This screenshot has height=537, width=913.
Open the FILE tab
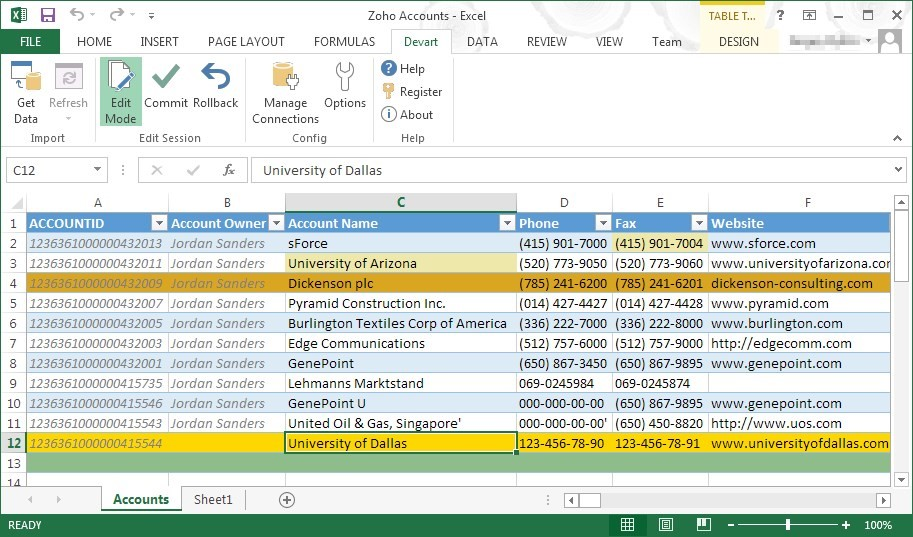[x=30, y=41]
